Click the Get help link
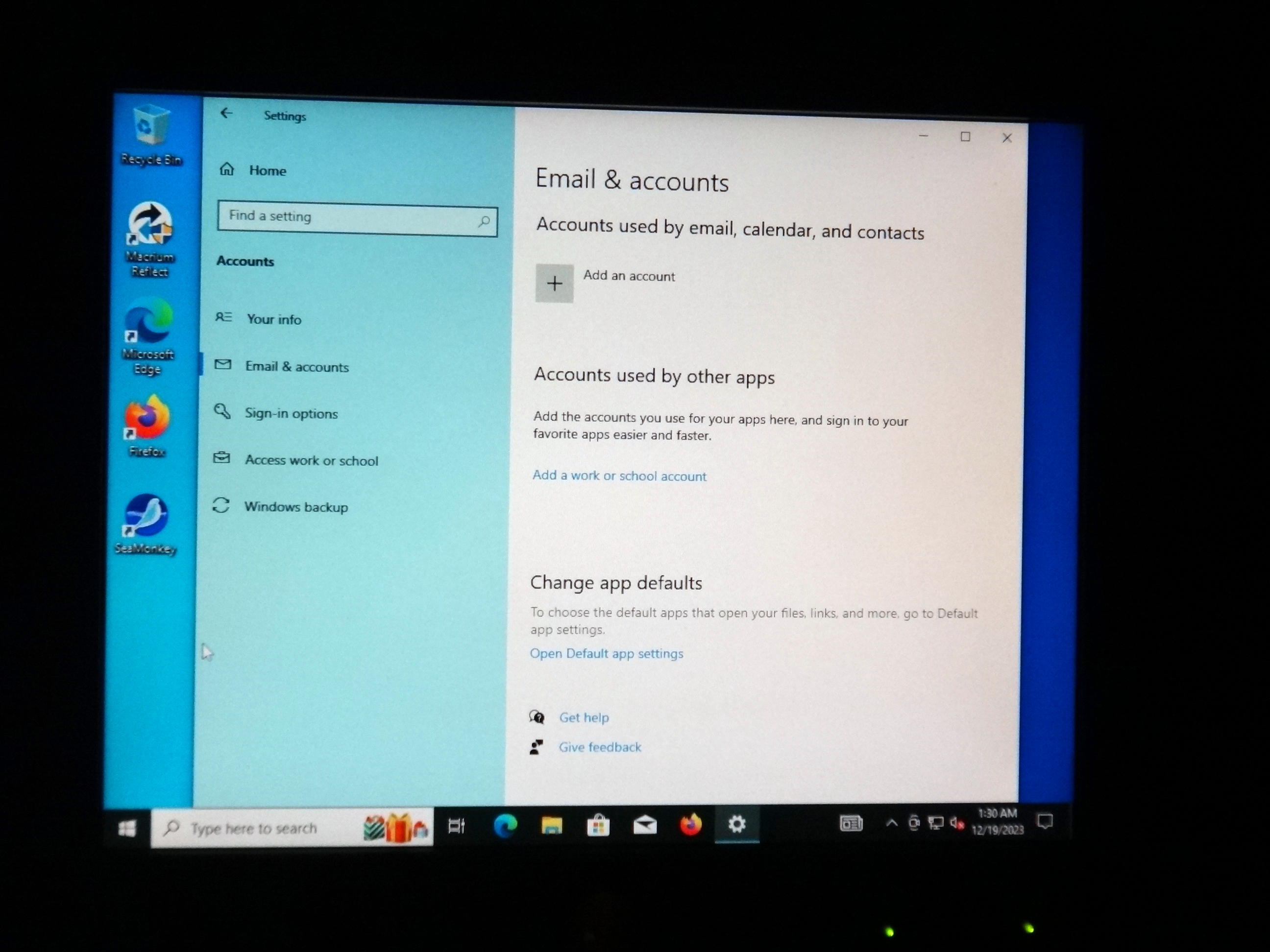 coord(584,717)
